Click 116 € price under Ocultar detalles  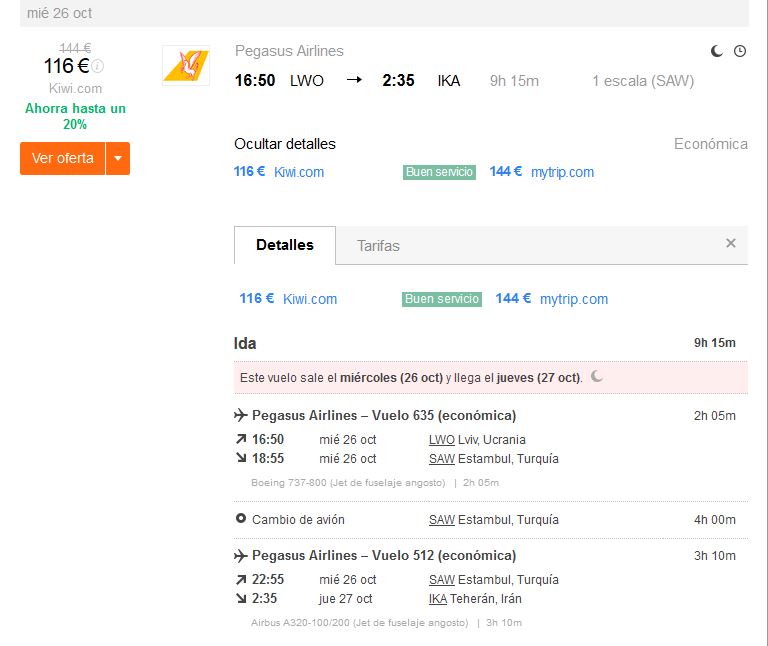(x=249, y=171)
